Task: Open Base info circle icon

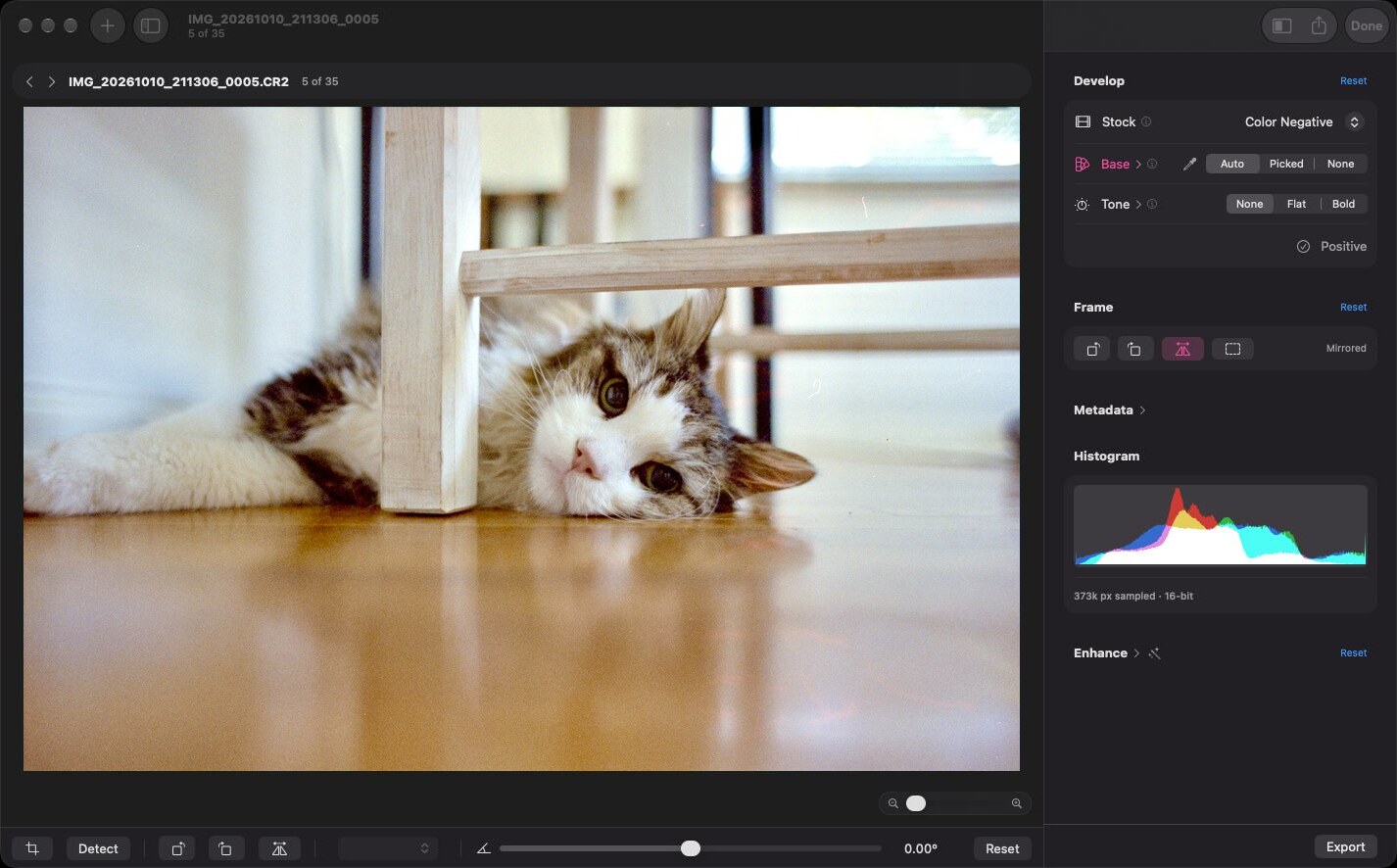Action: tap(1152, 164)
